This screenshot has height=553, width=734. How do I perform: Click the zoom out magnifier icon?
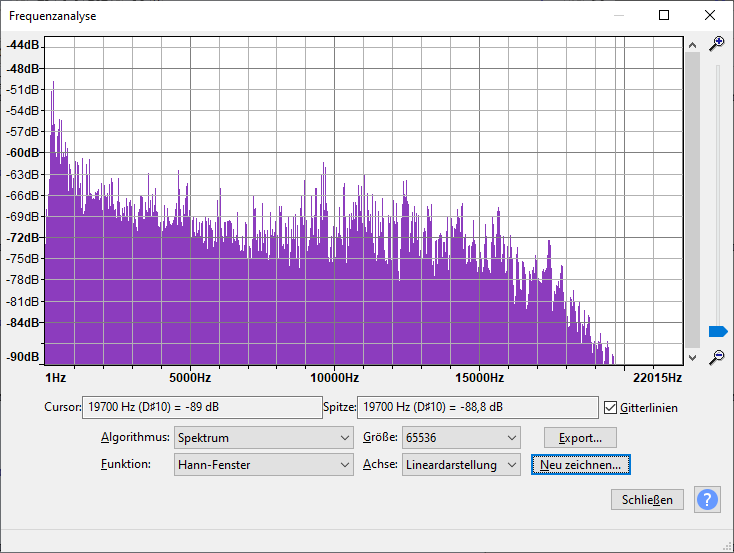click(x=716, y=357)
